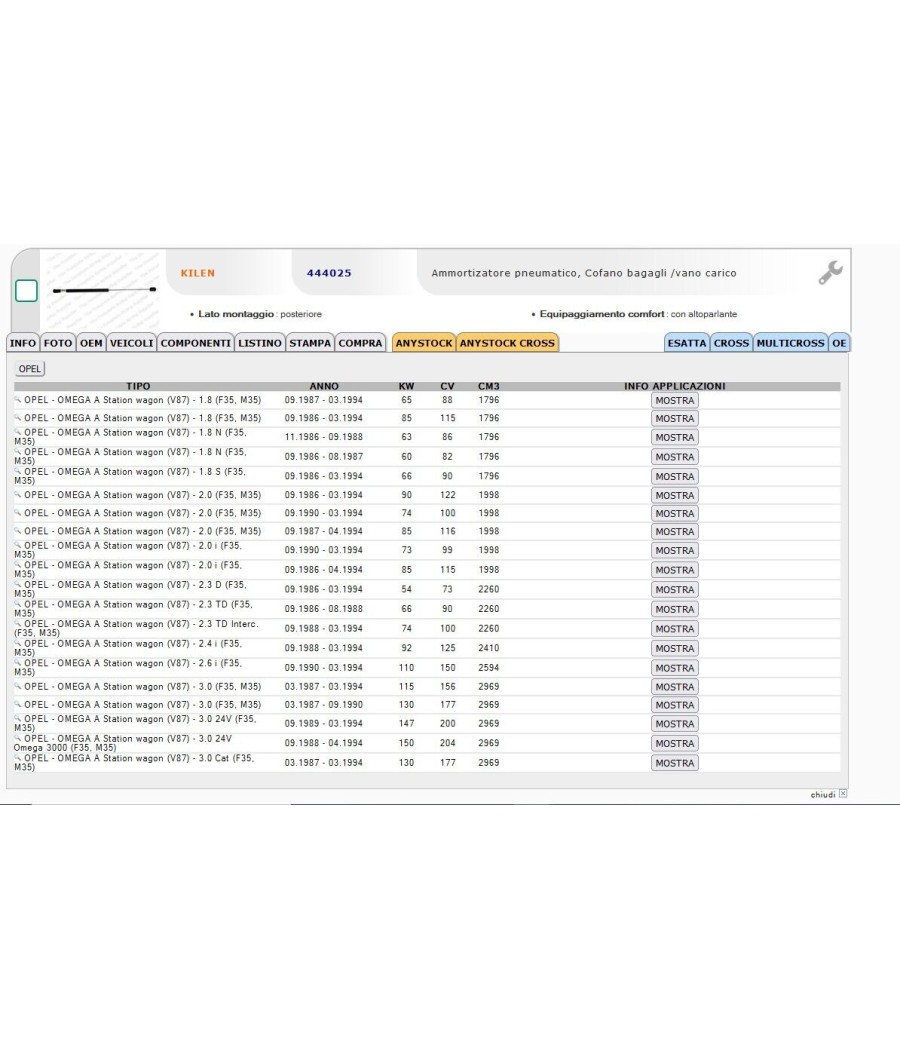The width and height of the screenshot is (900, 1050).
Task: Show applications for the 2.3 D row
Action: point(674,590)
